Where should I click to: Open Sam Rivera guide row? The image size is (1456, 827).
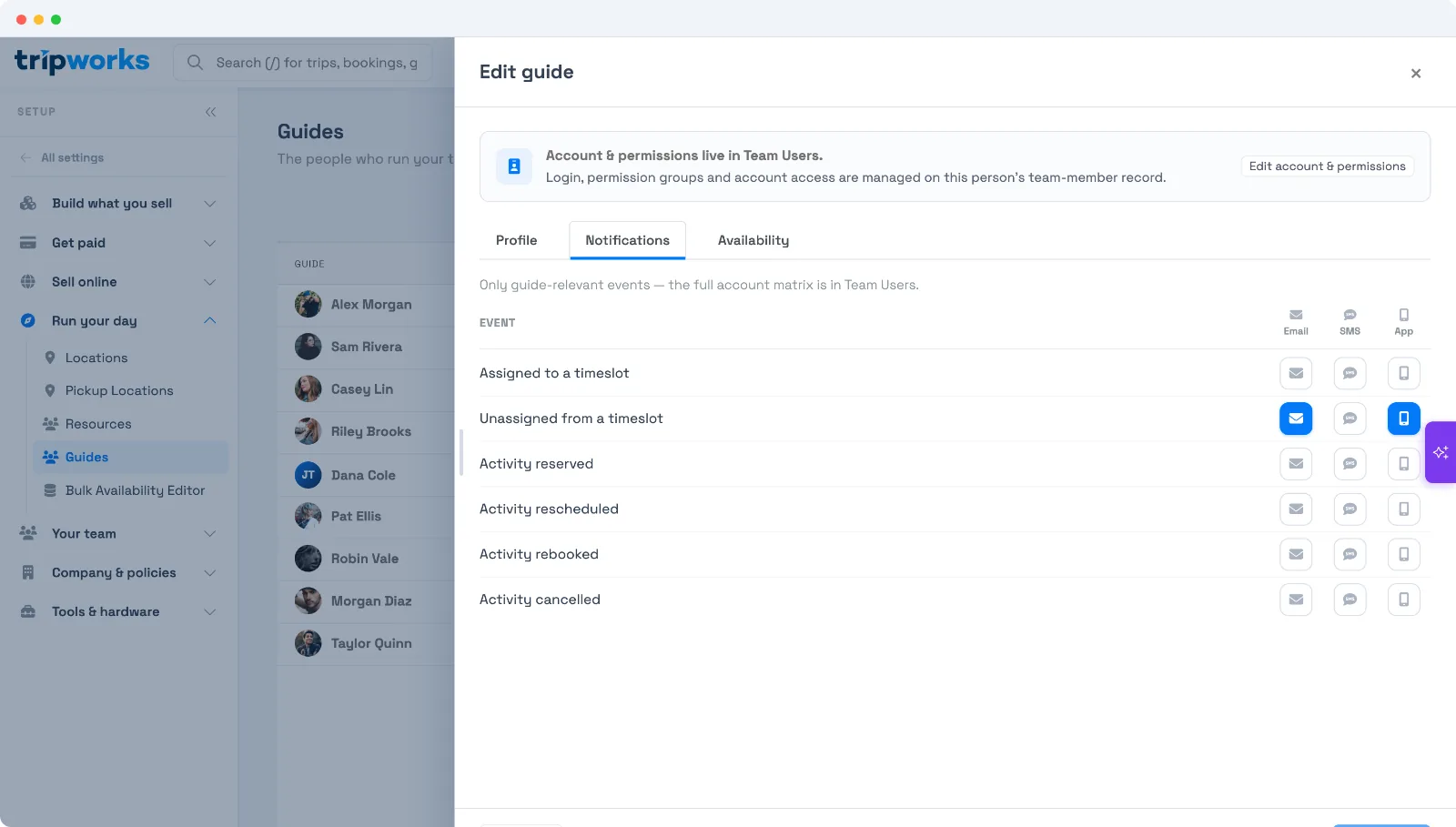tap(366, 347)
